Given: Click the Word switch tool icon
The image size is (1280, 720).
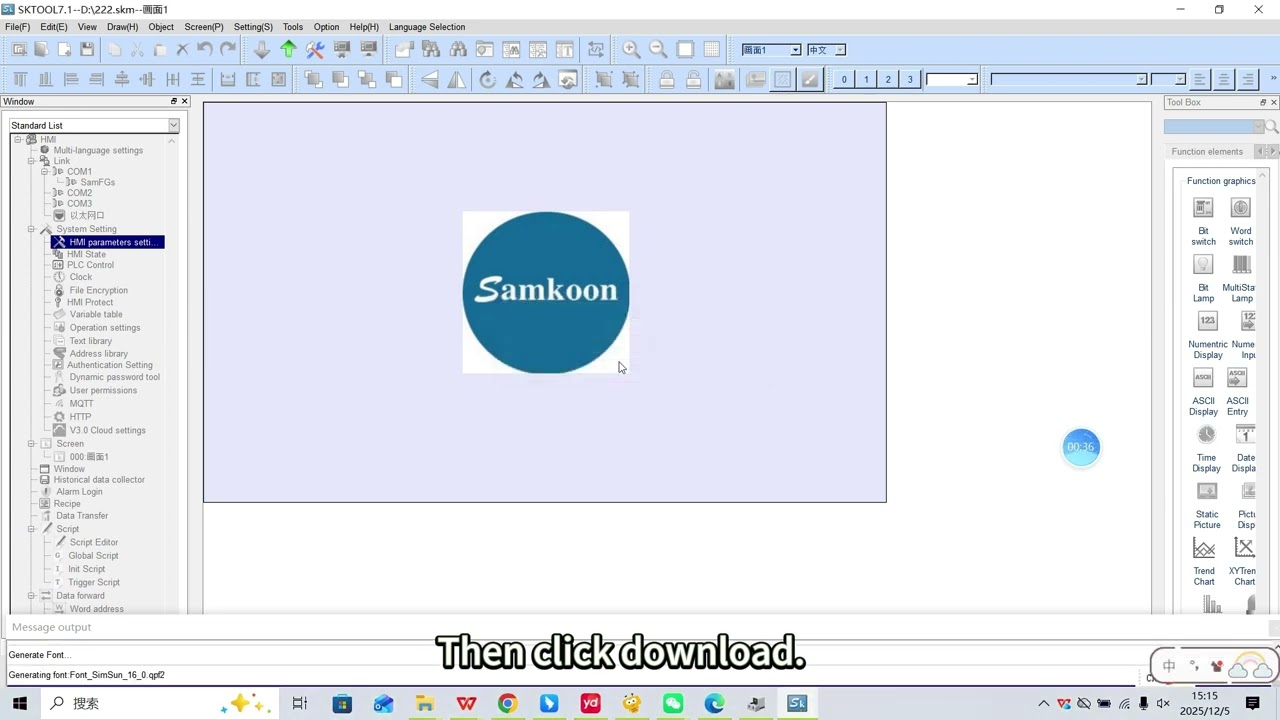Looking at the screenshot, I should (x=1241, y=207).
